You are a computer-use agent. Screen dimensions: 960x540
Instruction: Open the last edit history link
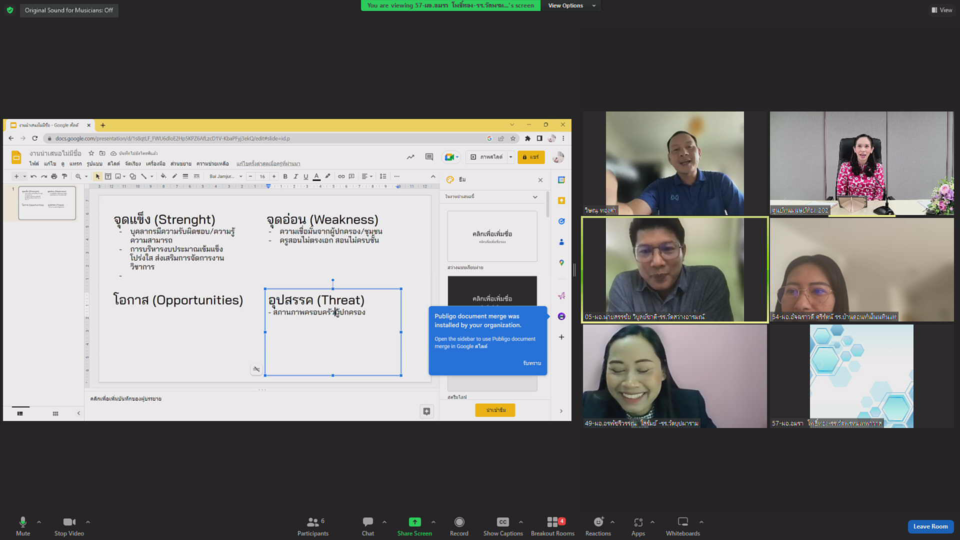click(x=268, y=164)
